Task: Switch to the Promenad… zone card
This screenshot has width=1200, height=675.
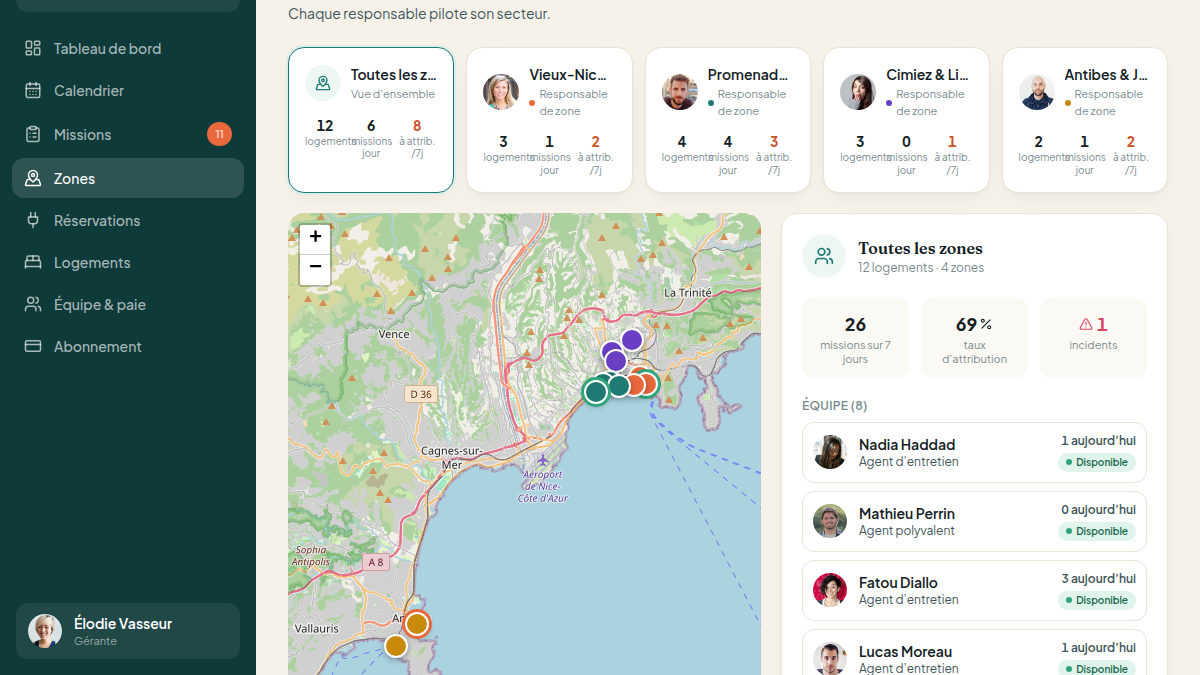Action: coord(728,120)
